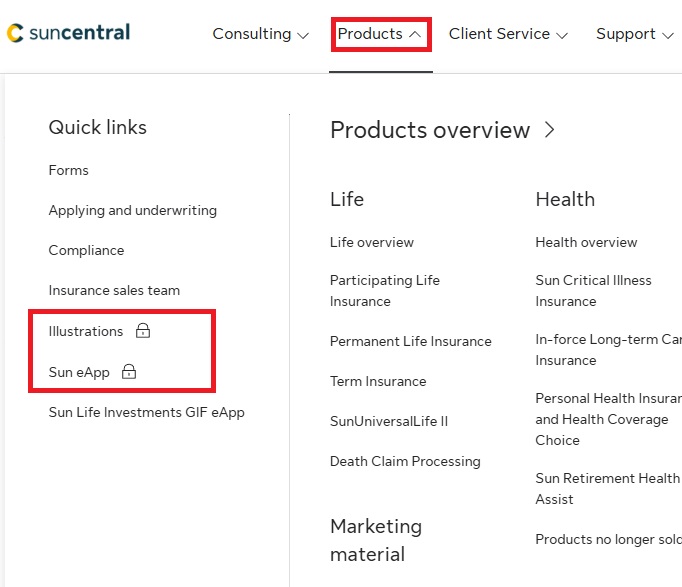Click the lock icon beside Illustrations
Screen dimensions: 682x587
[x=143, y=331]
